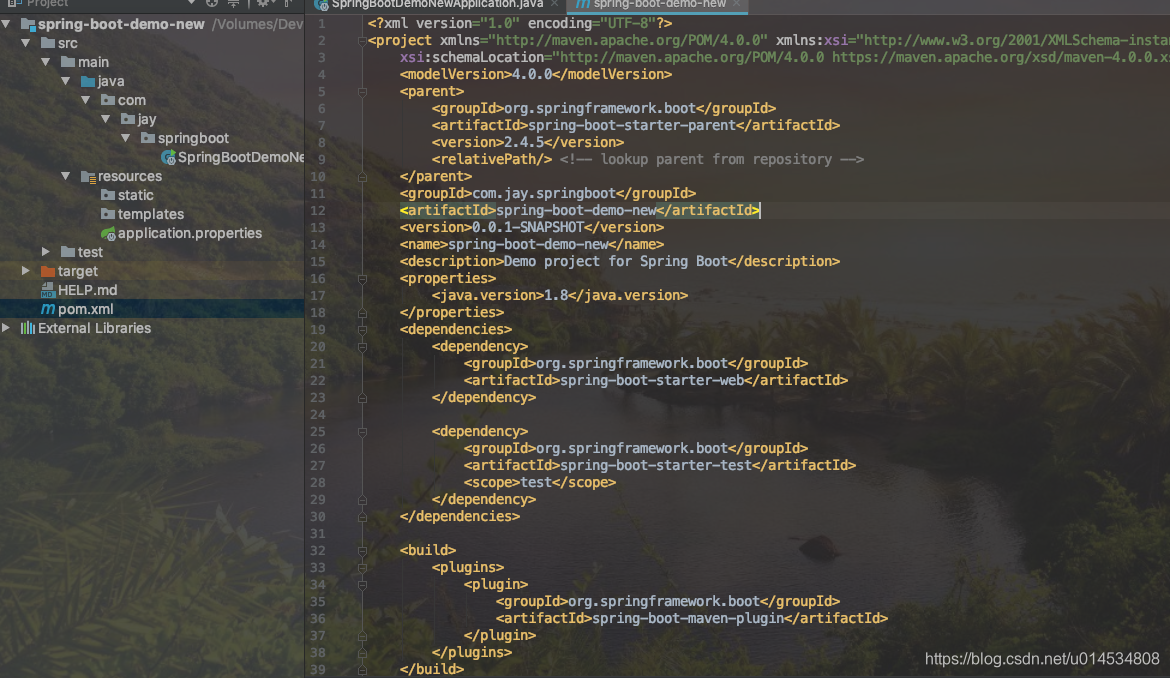Select the main folder icon

point(68,62)
